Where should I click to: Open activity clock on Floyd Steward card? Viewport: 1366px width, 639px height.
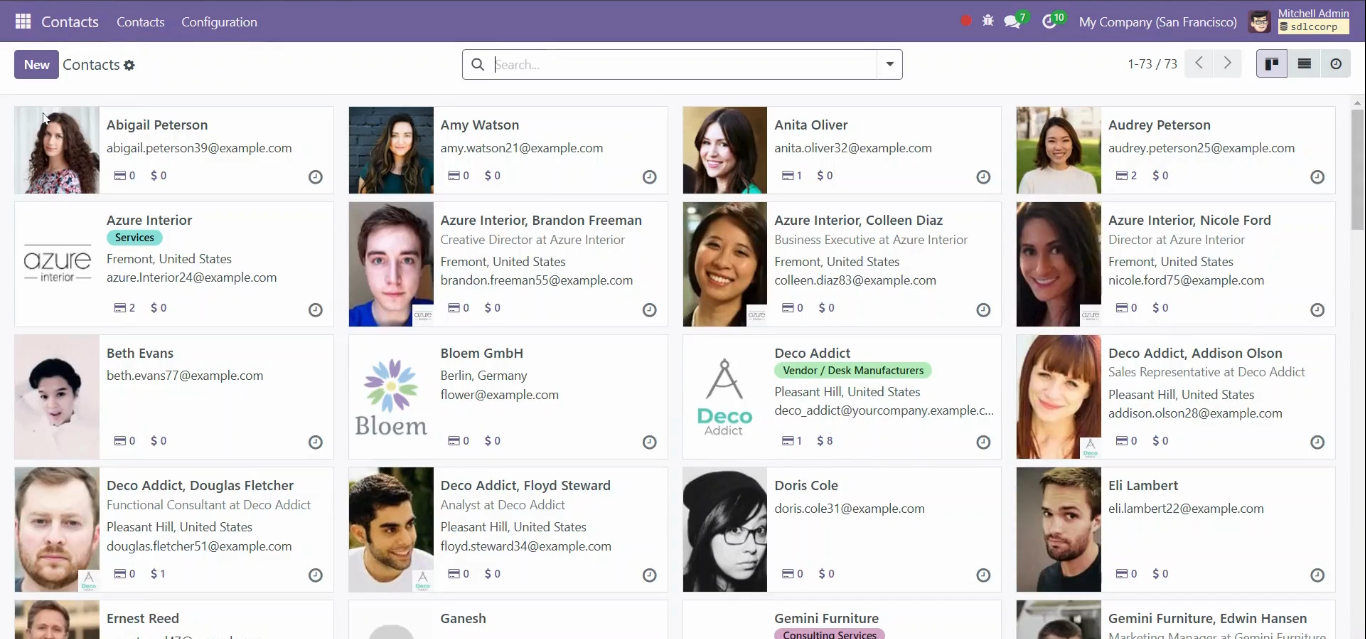[x=649, y=575]
